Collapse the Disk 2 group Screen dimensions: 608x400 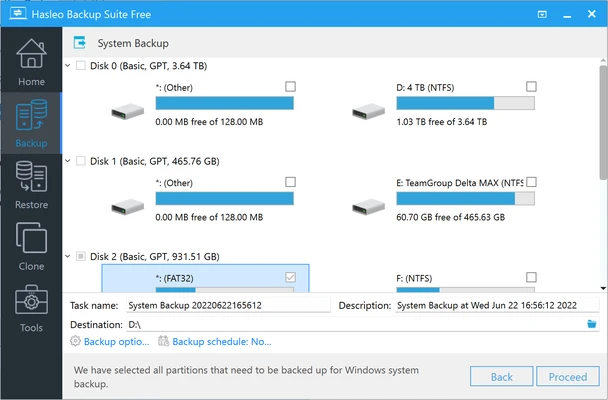[68, 256]
